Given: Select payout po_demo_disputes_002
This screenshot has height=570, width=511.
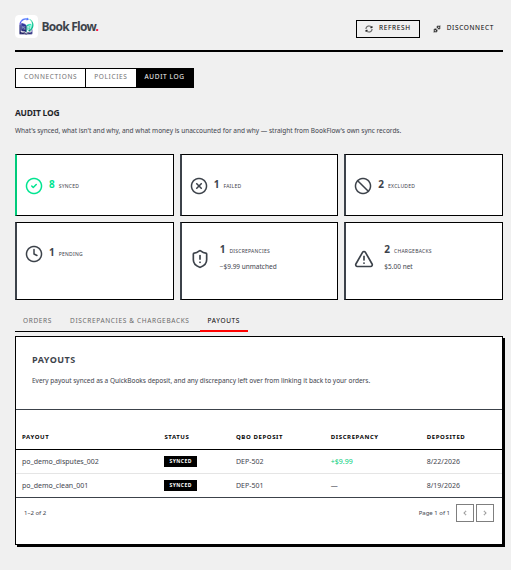Looking at the screenshot, I should click(x=60, y=462).
